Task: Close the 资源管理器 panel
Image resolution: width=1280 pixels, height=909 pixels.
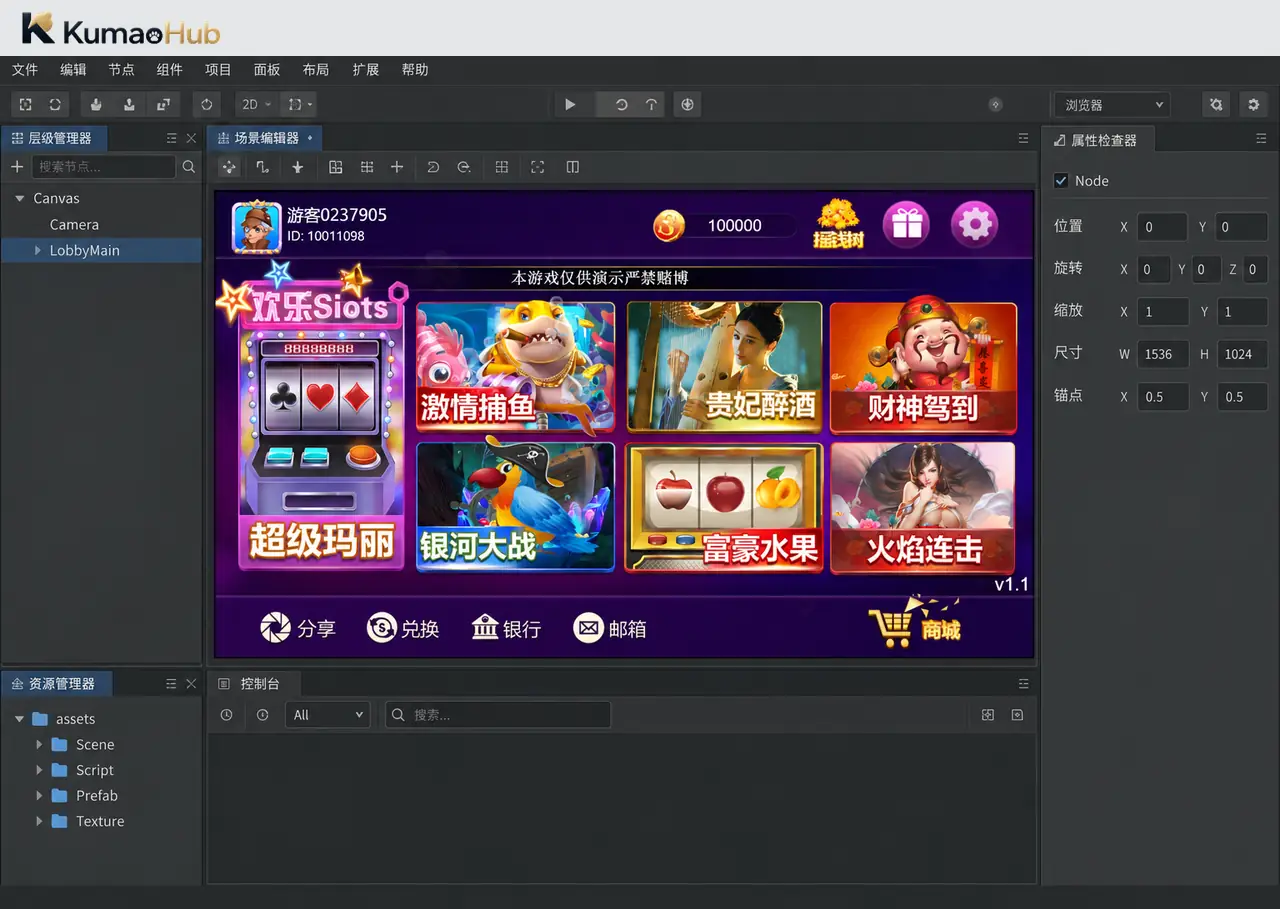Action: [191, 684]
